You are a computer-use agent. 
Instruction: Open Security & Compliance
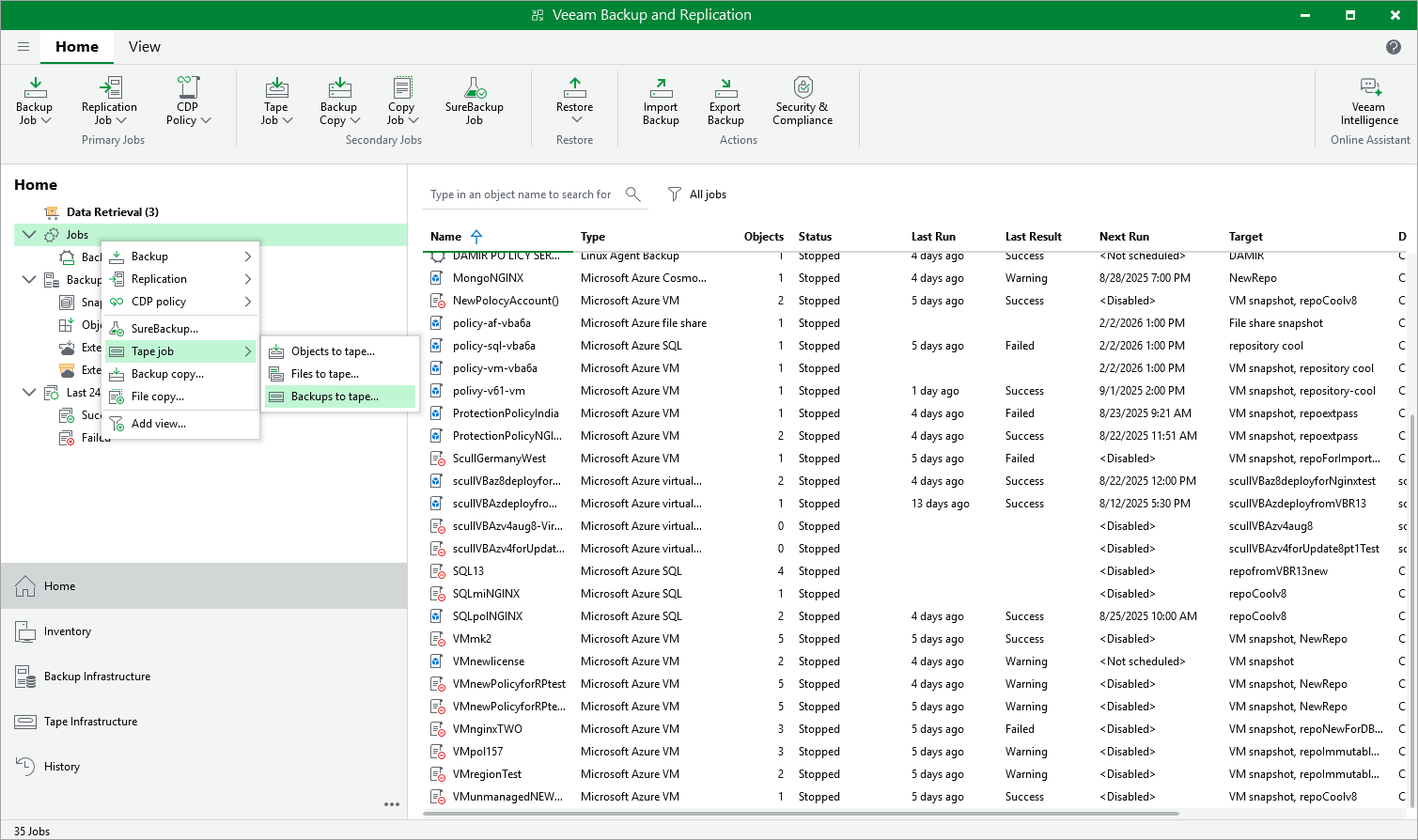point(802,87)
